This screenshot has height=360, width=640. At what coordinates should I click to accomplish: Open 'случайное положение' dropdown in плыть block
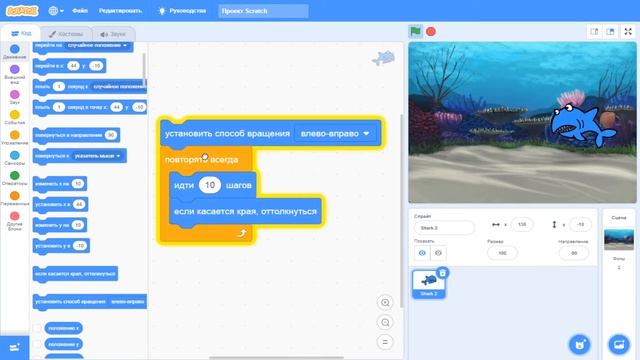coord(118,87)
